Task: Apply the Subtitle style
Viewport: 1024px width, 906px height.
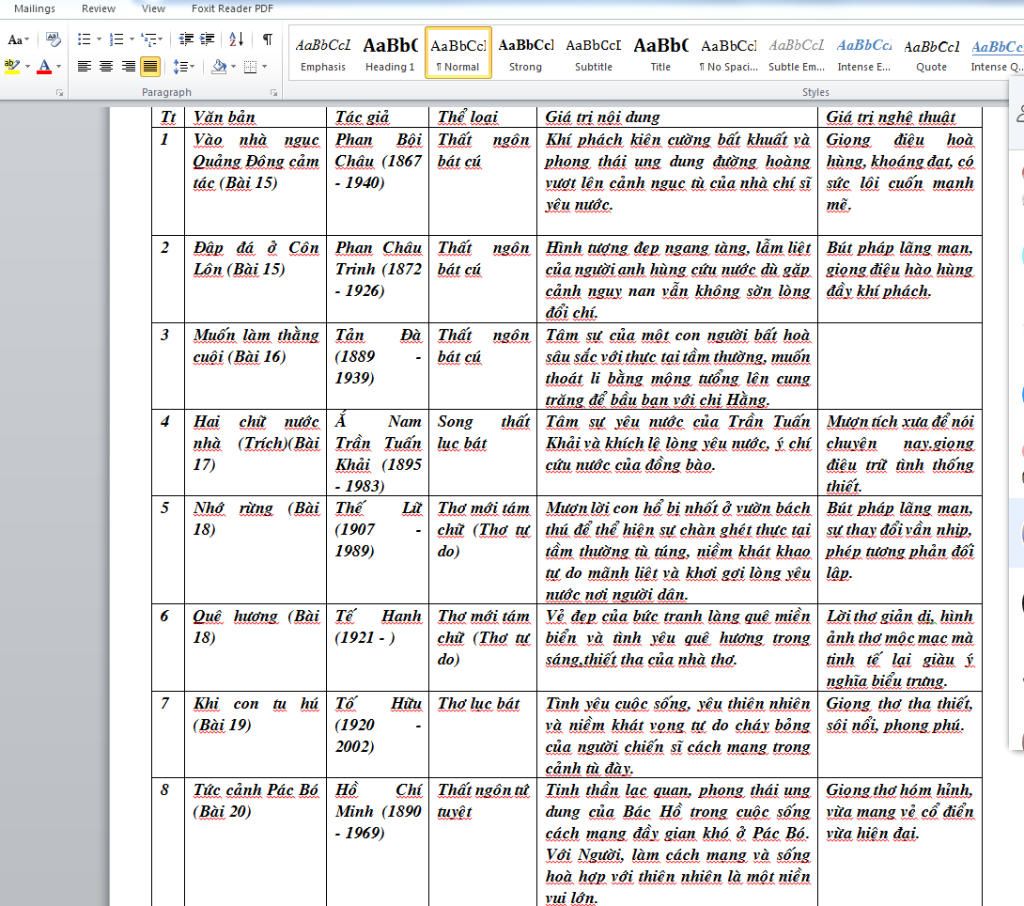Action: tap(594, 54)
